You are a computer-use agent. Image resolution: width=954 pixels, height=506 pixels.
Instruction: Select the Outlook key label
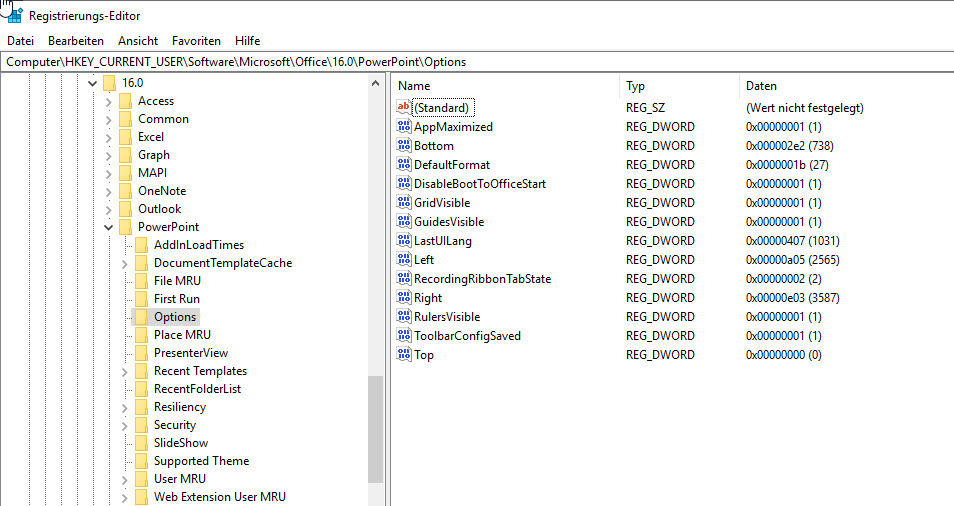click(159, 209)
